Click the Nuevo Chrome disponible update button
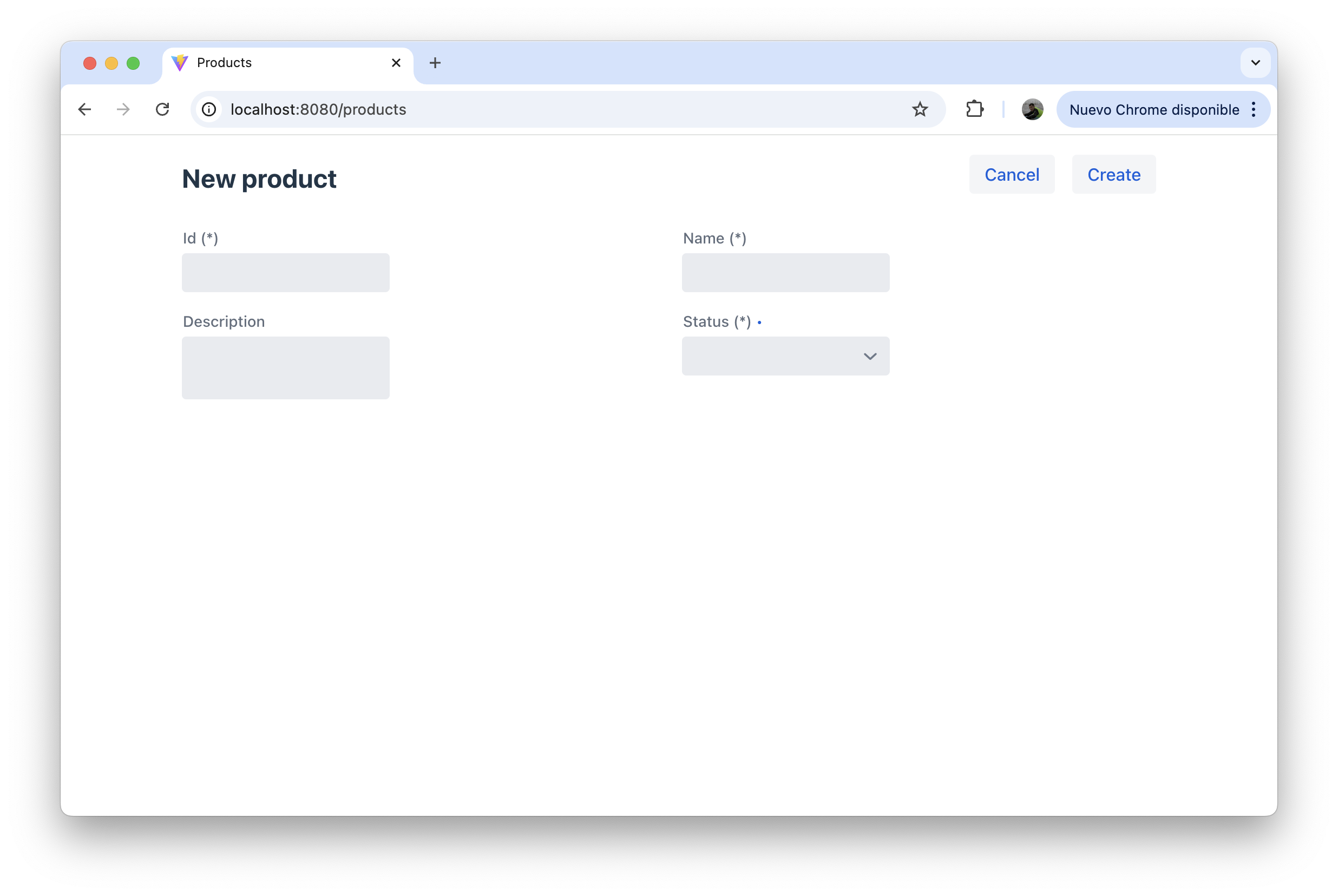This screenshot has width=1338, height=896. [x=1155, y=109]
